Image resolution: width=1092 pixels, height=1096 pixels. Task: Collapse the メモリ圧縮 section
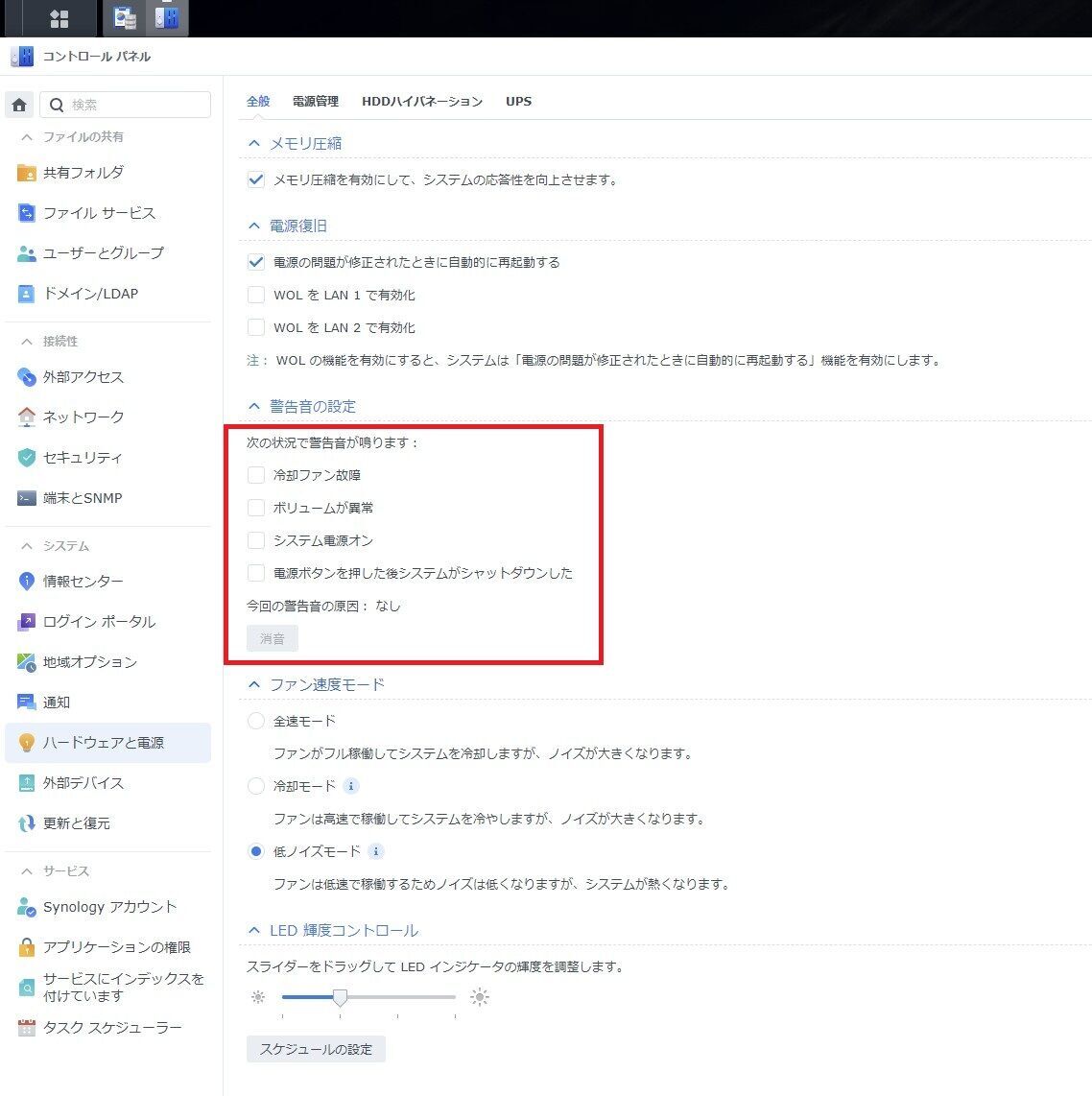[254, 143]
